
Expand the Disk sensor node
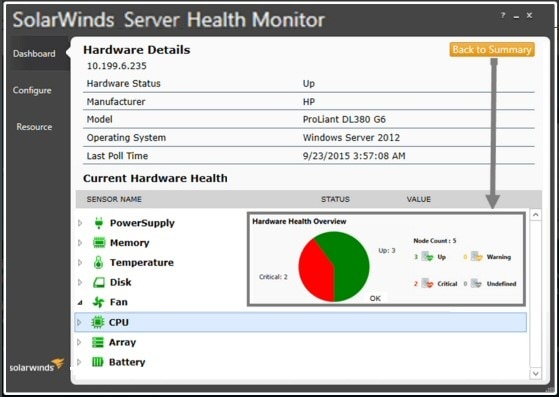(x=80, y=282)
